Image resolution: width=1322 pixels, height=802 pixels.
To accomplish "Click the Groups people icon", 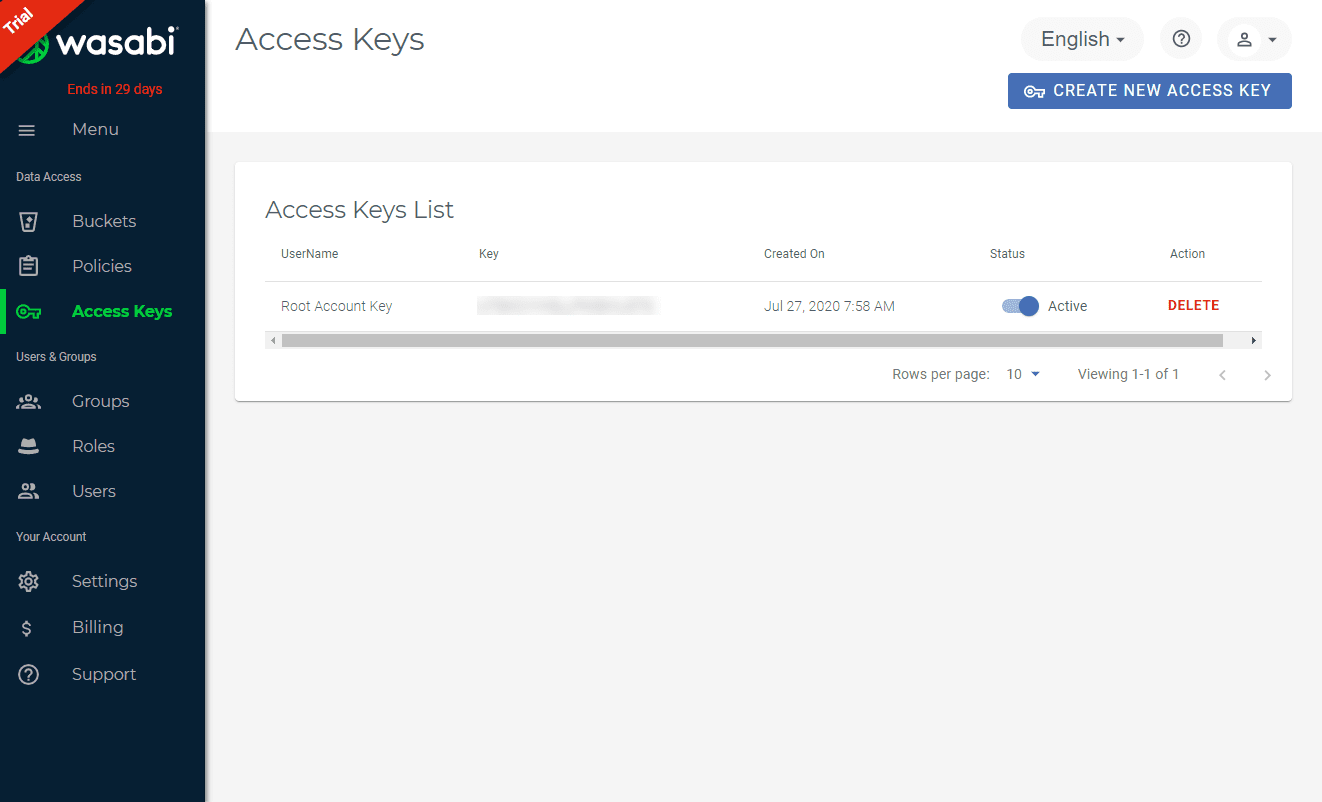I will tap(29, 401).
